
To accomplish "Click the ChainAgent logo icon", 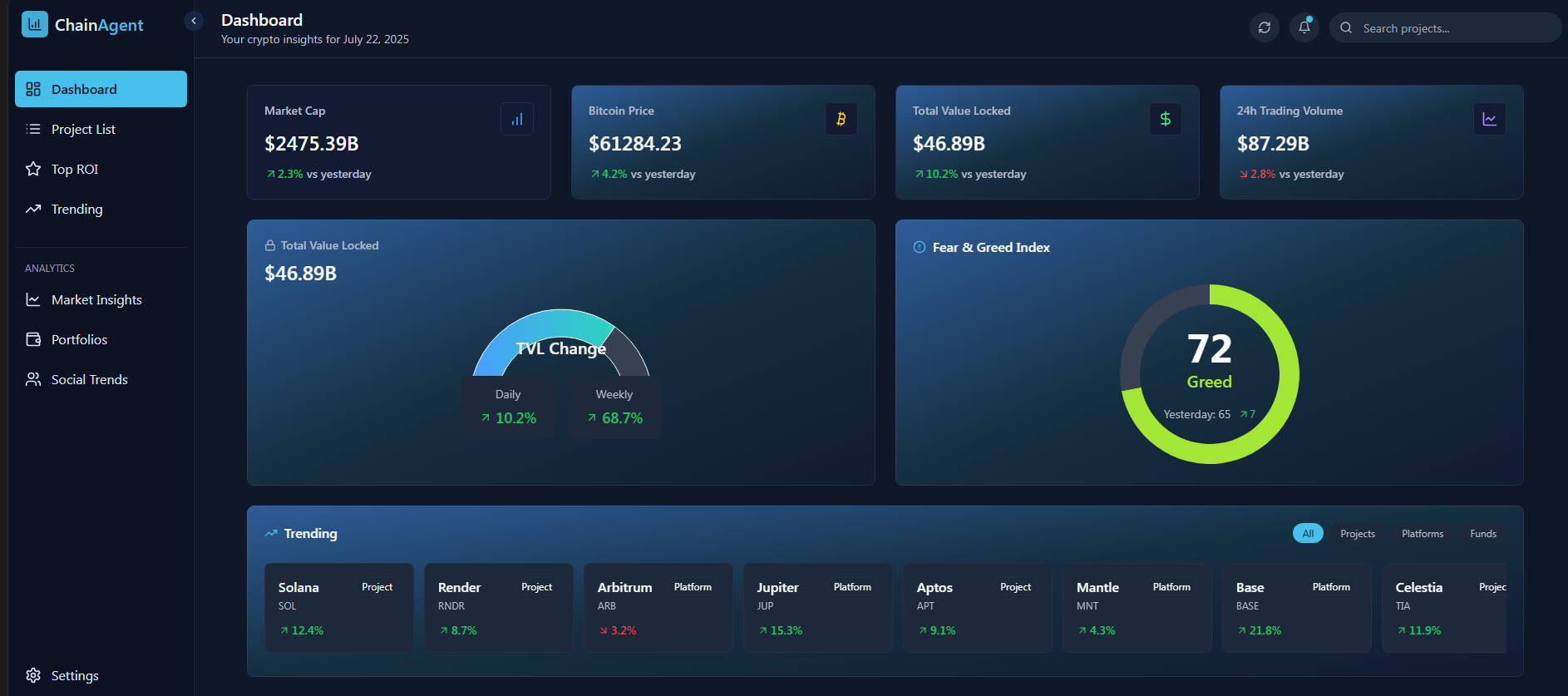I will [x=35, y=24].
